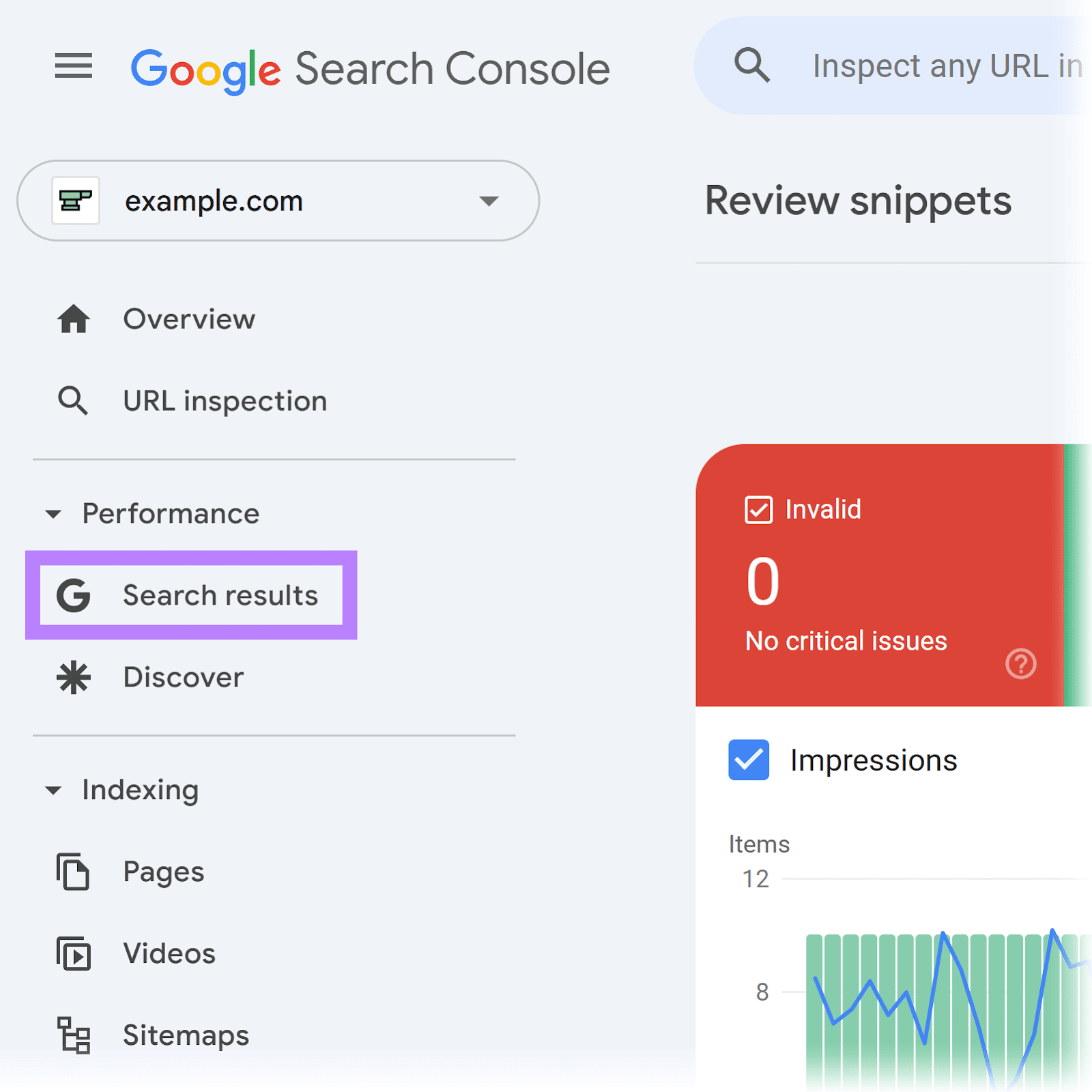Collapse the Performance section
Image resolution: width=1092 pixels, height=1092 pixels.
(54, 514)
